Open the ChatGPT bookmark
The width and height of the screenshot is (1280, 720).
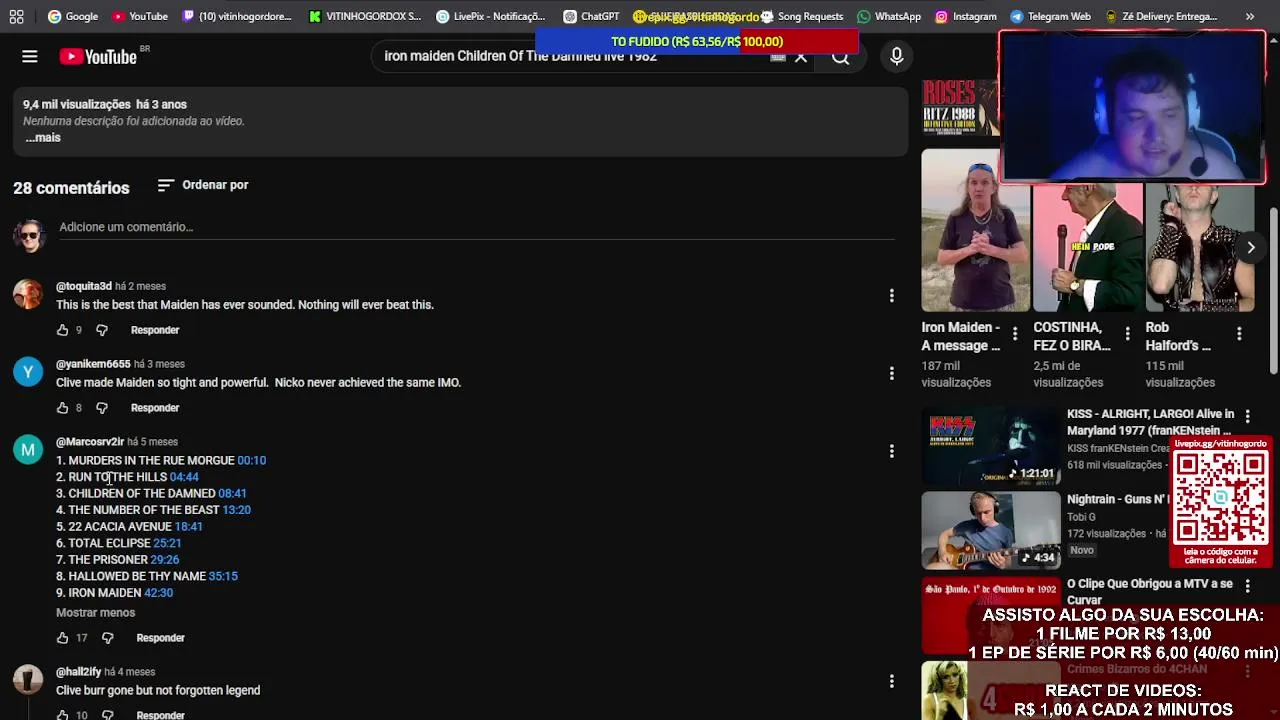click(591, 16)
